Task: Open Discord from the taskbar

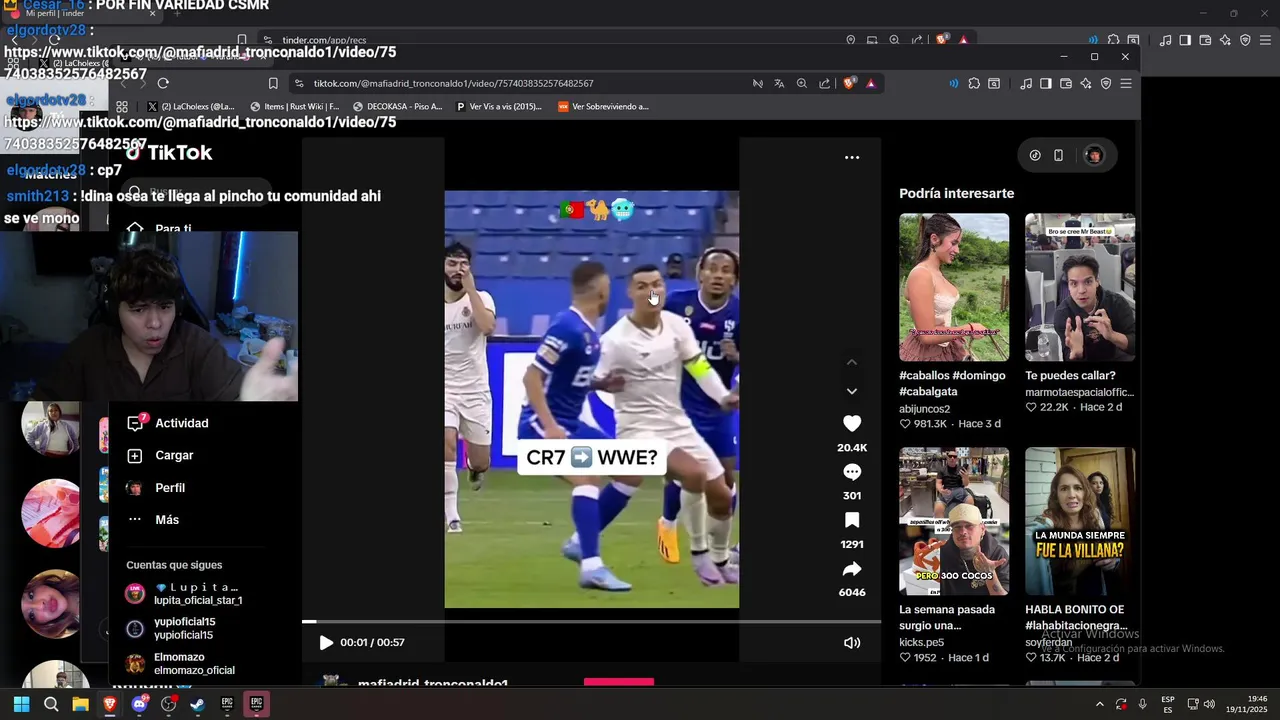Action: 139,704
